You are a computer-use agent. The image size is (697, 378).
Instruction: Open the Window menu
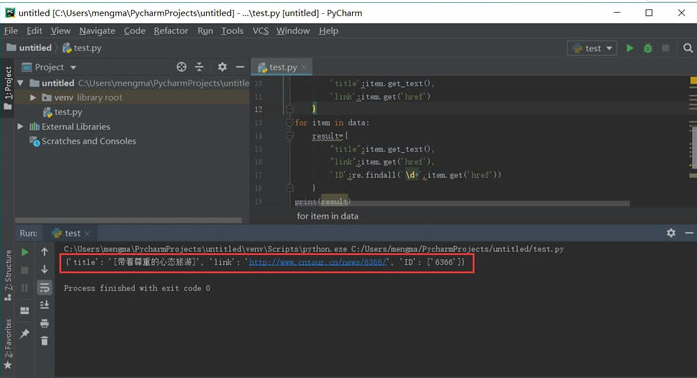click(x=293, y=31)
